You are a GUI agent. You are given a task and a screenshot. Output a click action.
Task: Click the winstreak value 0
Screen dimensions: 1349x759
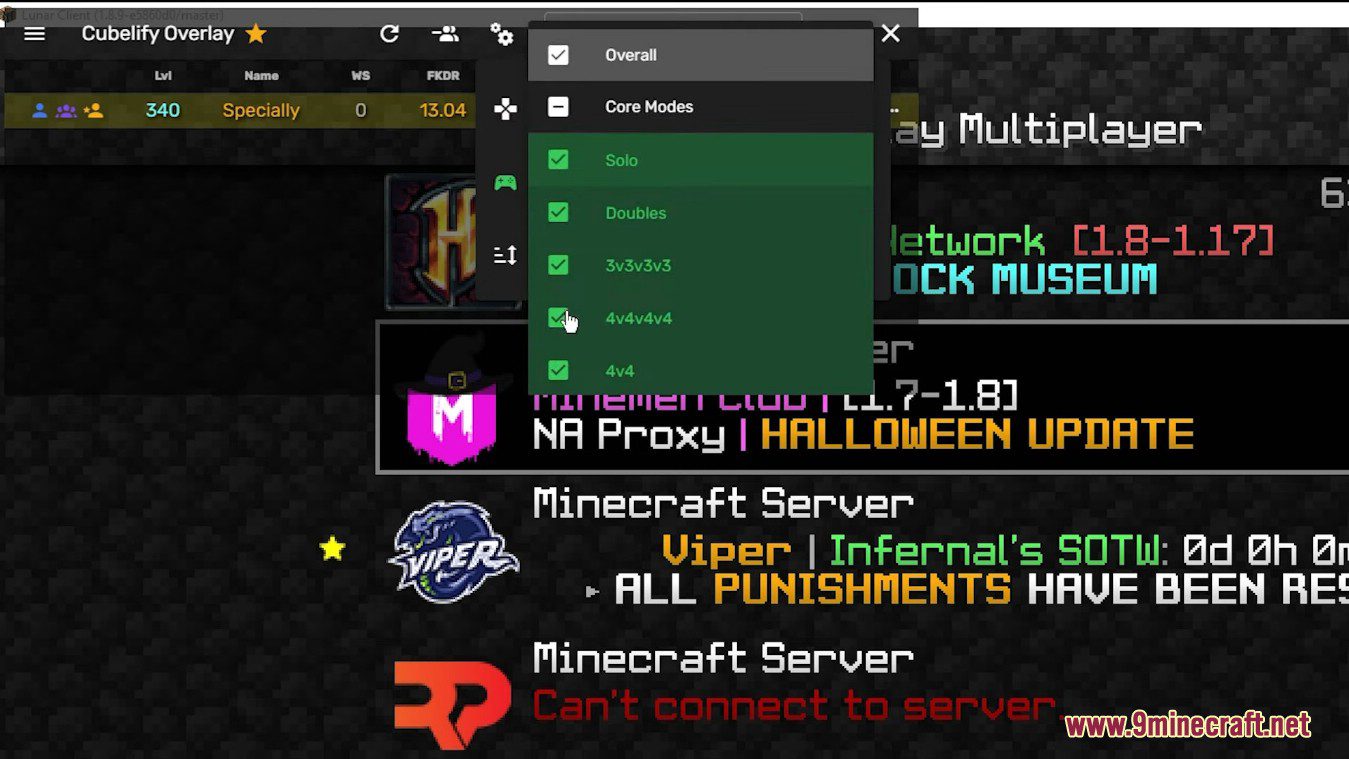(361, 111)
